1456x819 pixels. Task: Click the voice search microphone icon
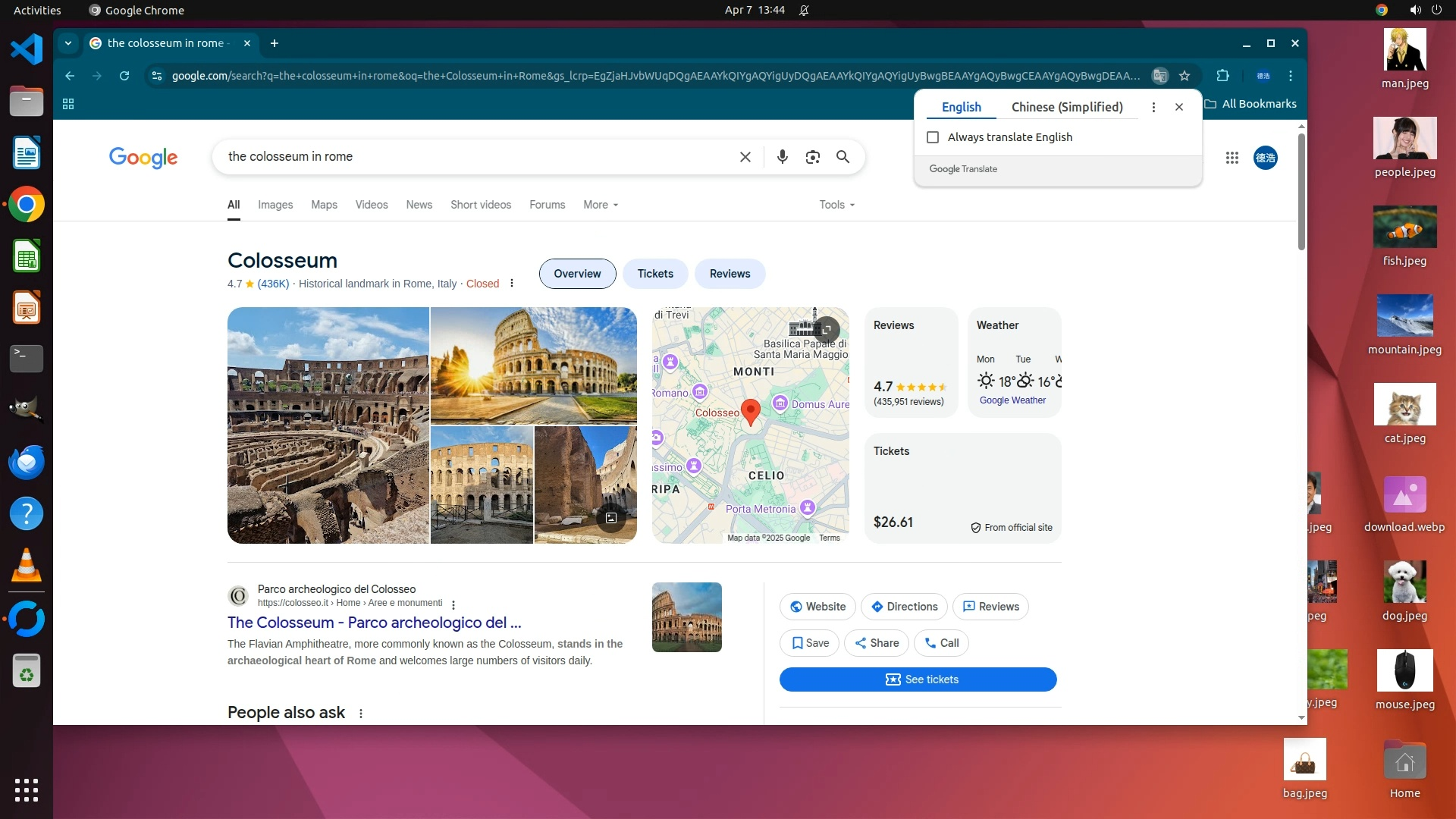click(782, 157)
